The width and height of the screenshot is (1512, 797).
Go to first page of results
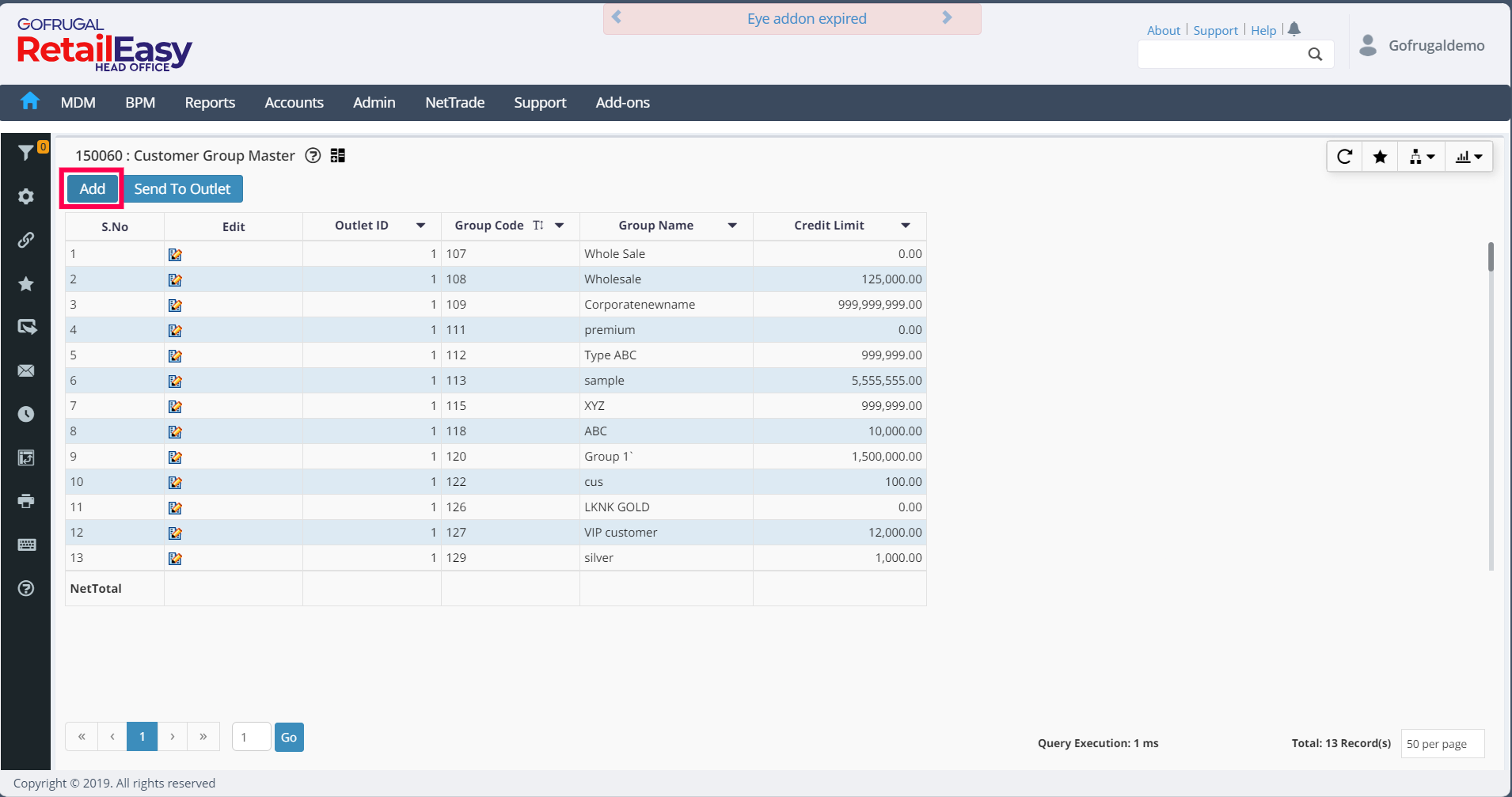click(x=82, y=737)
